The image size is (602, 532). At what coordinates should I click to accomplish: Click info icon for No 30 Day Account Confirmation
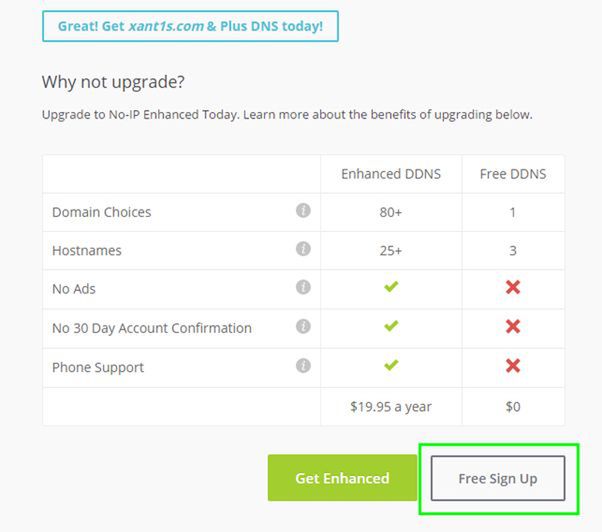click(x=303, y=327)
